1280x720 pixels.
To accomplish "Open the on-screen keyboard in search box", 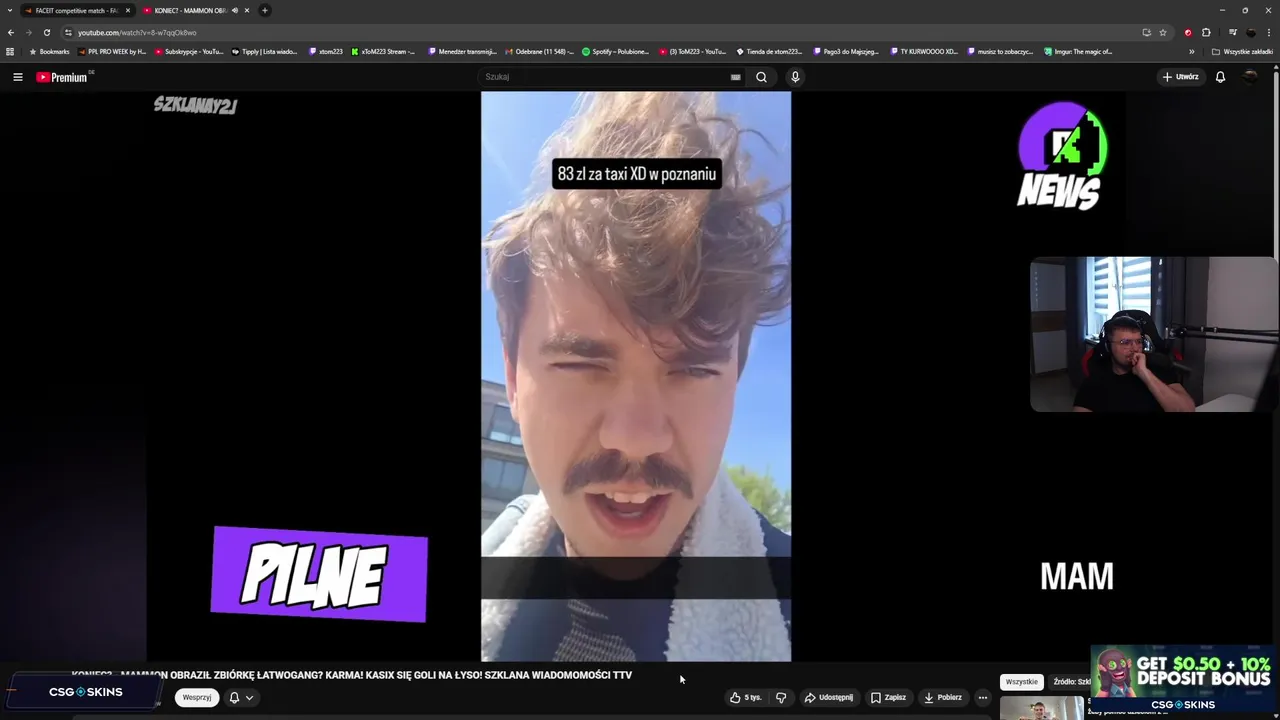I will click(x=735, y=77).
